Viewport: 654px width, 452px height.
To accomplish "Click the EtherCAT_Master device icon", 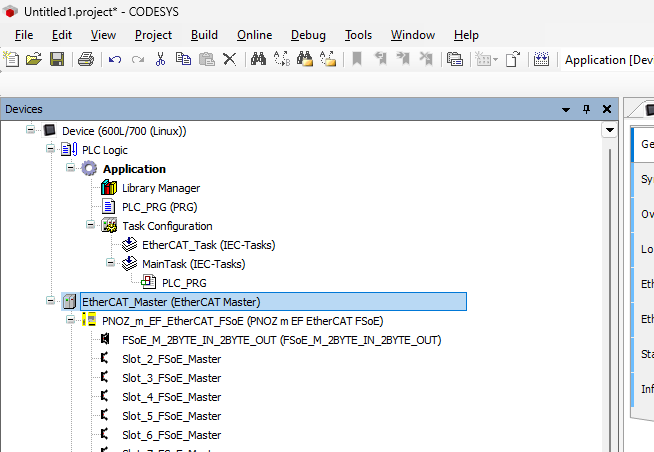I will pos(69,301).
